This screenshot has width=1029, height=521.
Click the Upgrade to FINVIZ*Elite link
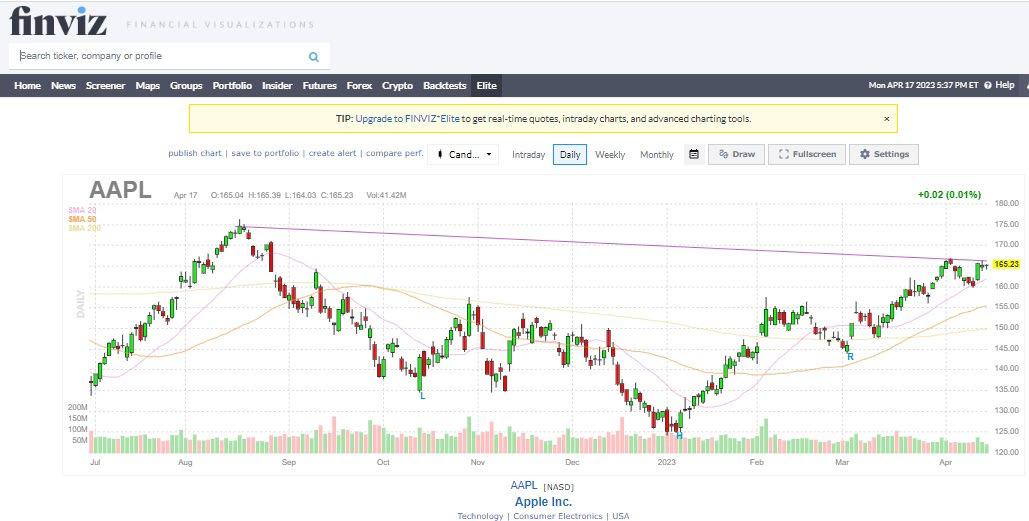click(x=407, y=119)
